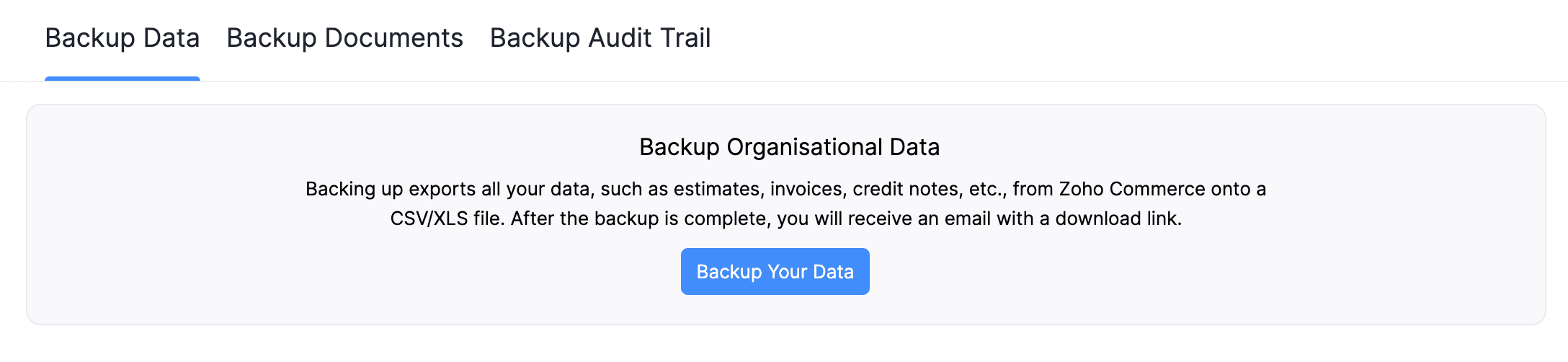Click the Backup Organisational Data heading
Image resolution: width=1568 pixels, height=362 pixels.
click(789, 147)
